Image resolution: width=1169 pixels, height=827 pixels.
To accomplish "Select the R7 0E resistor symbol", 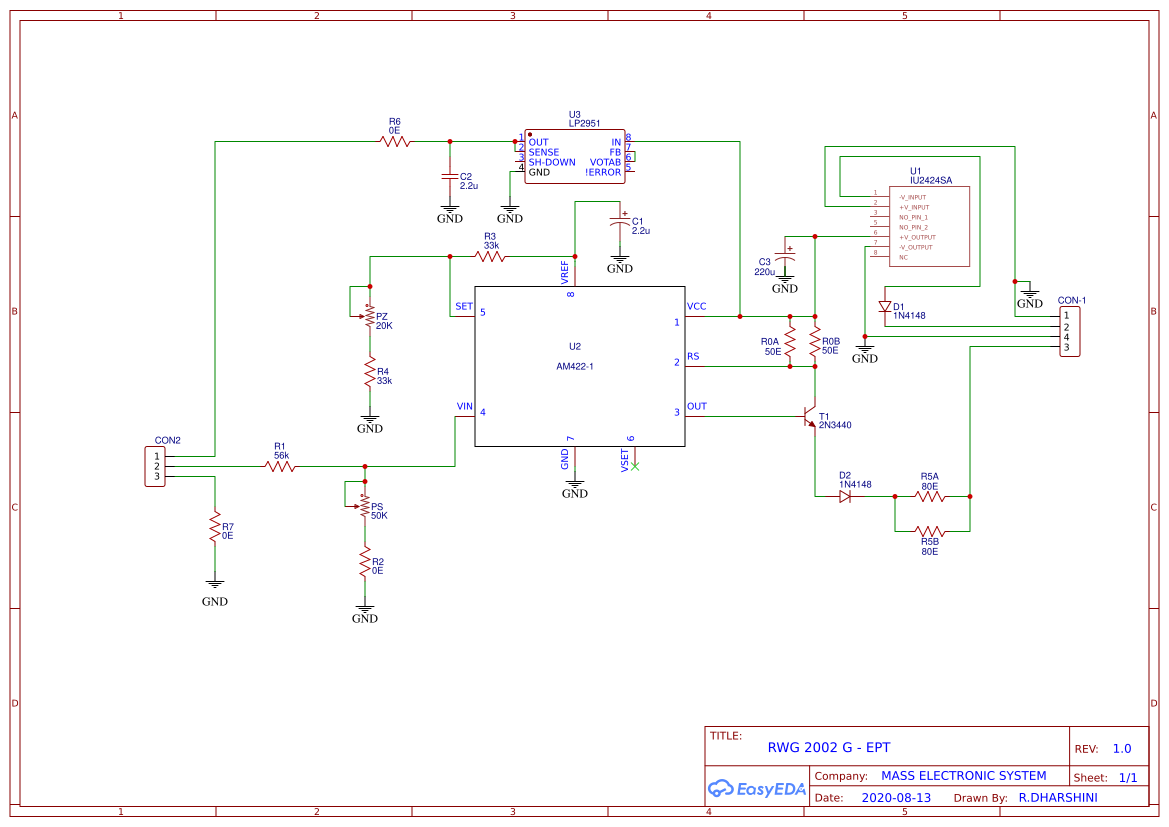I will (215, 526).
